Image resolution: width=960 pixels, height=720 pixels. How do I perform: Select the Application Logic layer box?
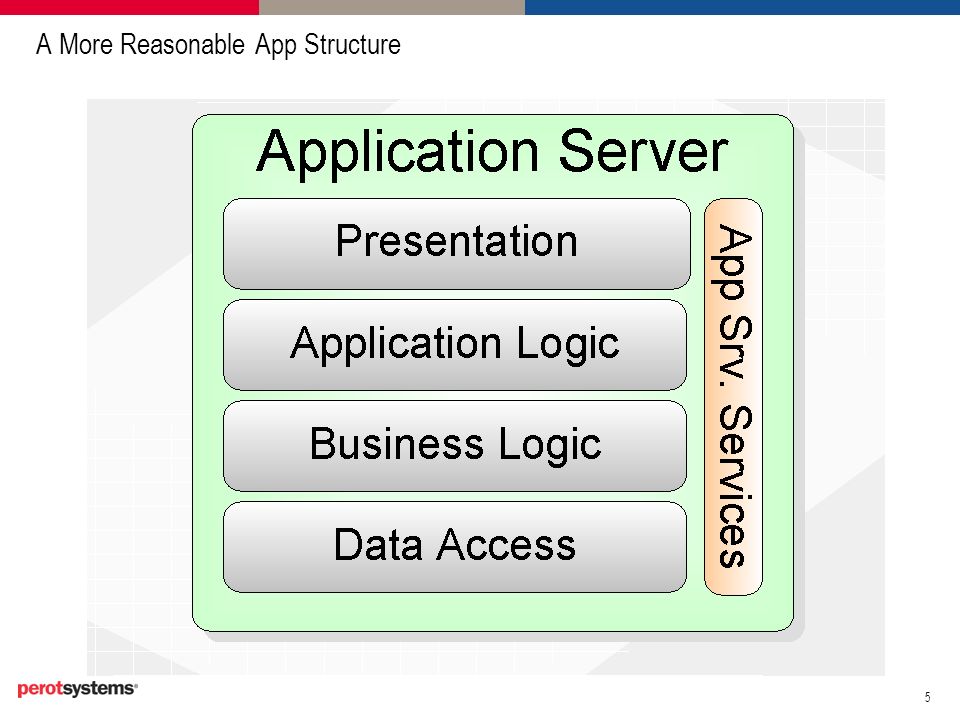[455, 345]
